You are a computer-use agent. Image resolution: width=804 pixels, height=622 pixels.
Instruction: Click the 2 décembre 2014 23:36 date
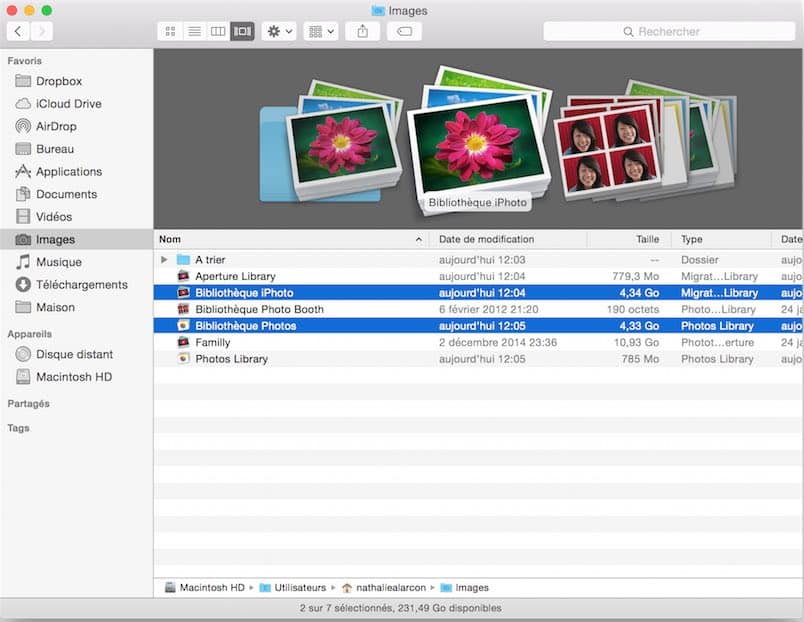pyautogui.click(x=497, y=342)
